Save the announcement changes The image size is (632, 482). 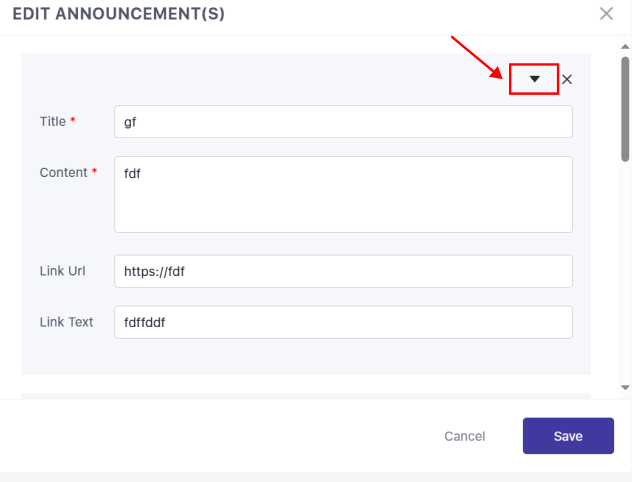pos(568,436)
